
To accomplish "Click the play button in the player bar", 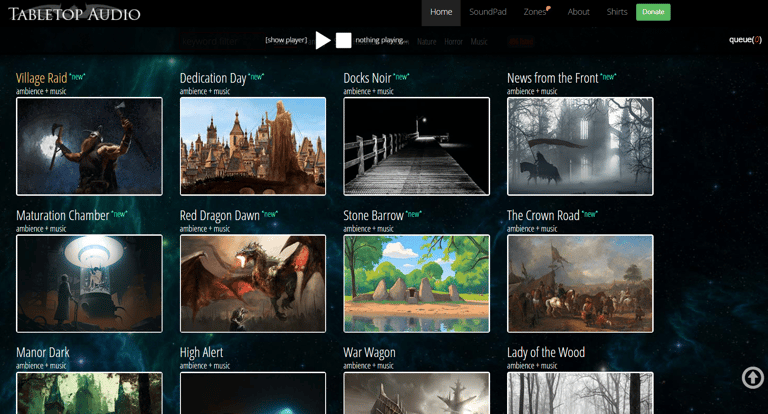I will (x=323, y=40).
